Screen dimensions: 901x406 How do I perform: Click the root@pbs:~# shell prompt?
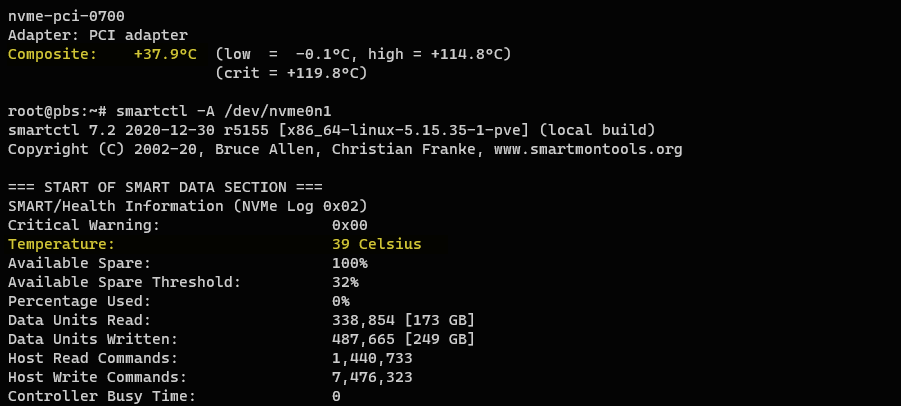(61, 110)
